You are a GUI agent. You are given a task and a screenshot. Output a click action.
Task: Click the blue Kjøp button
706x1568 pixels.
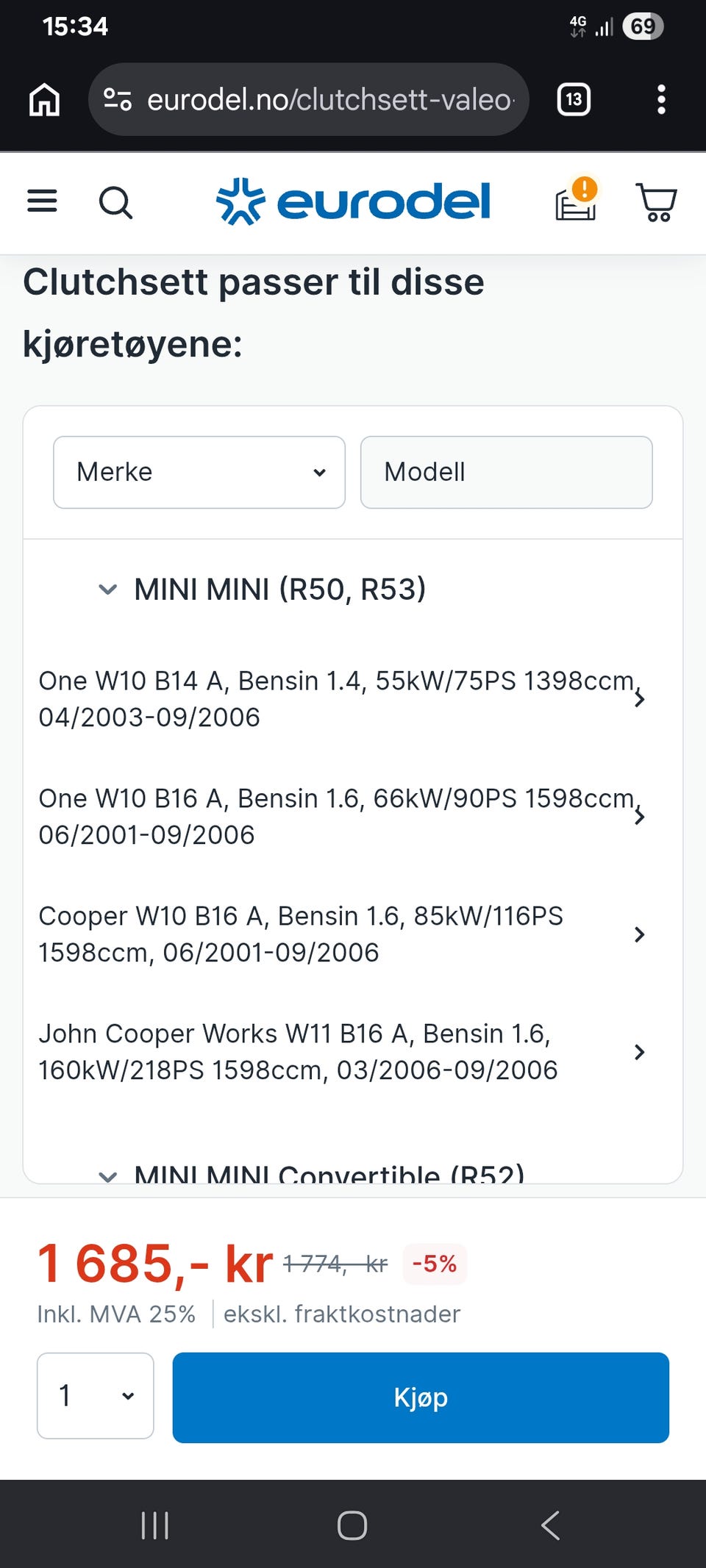pyautogui.click(x=421, y=1397)
